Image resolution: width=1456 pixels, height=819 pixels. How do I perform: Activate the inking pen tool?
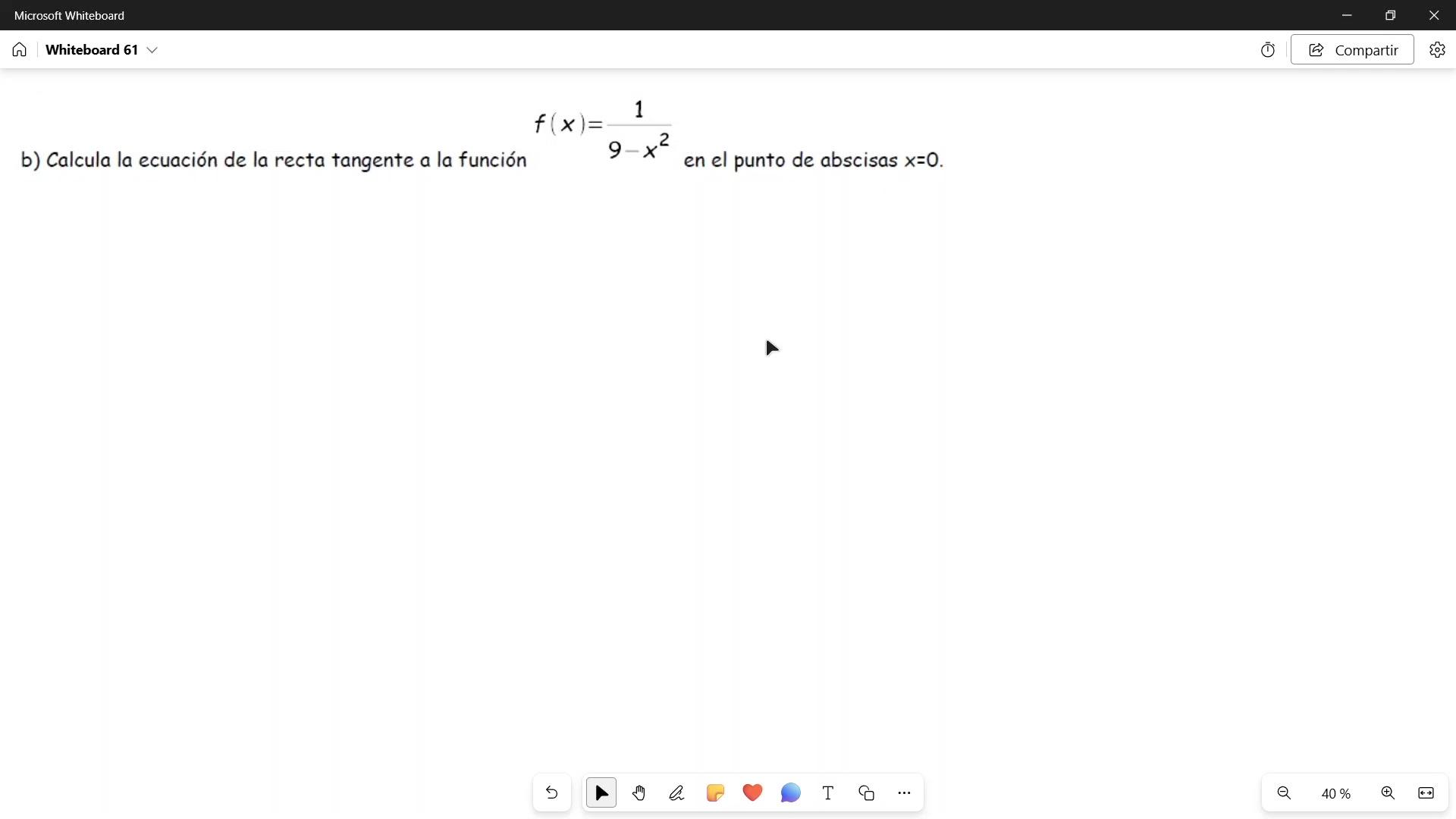[x=677, y=793]
